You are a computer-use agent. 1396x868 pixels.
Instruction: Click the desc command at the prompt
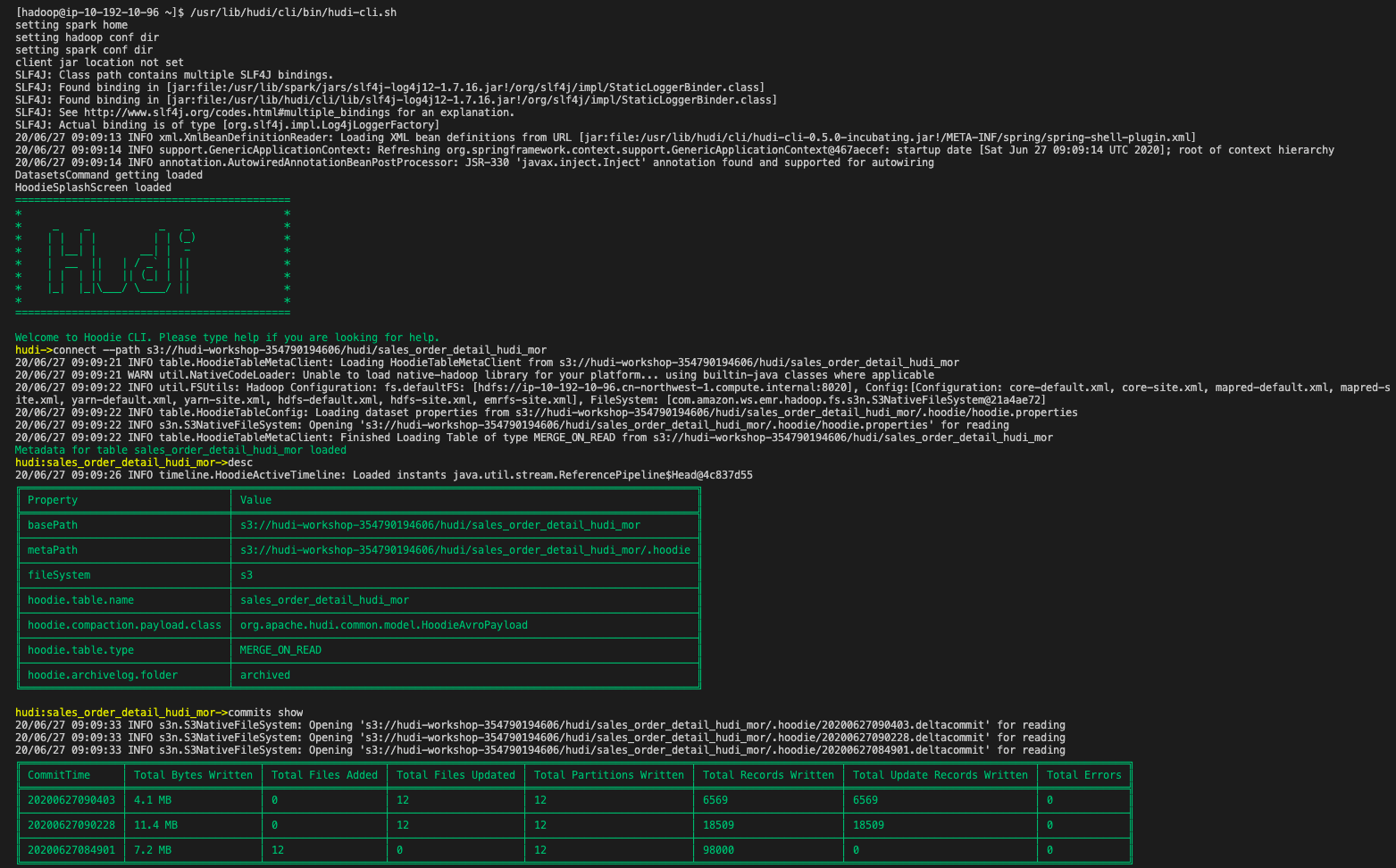click(x=240, y=463)
